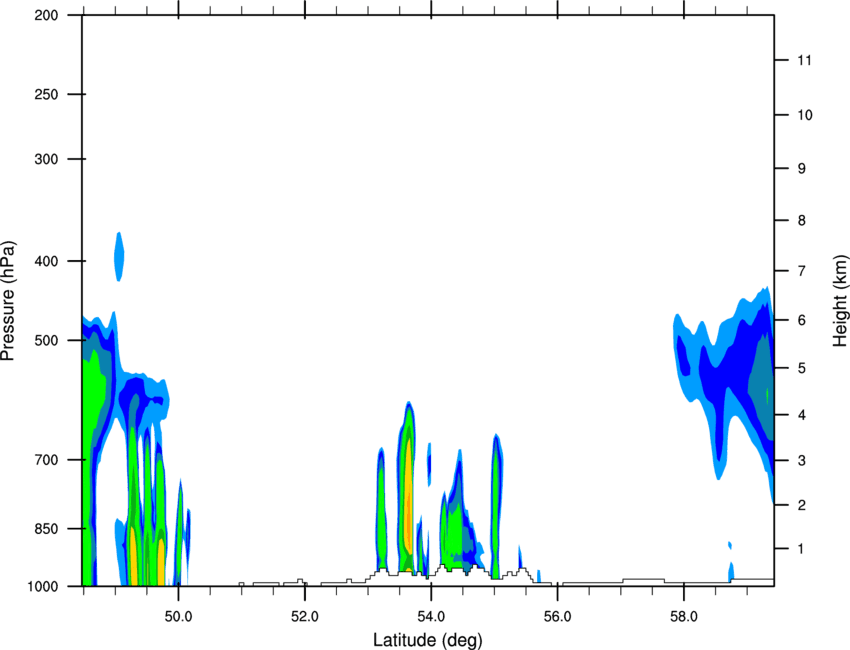The height and width of the screenshot is (650, 850).
Task: Click the 58.0 latitude label
Action: click(x=684, y=617)
